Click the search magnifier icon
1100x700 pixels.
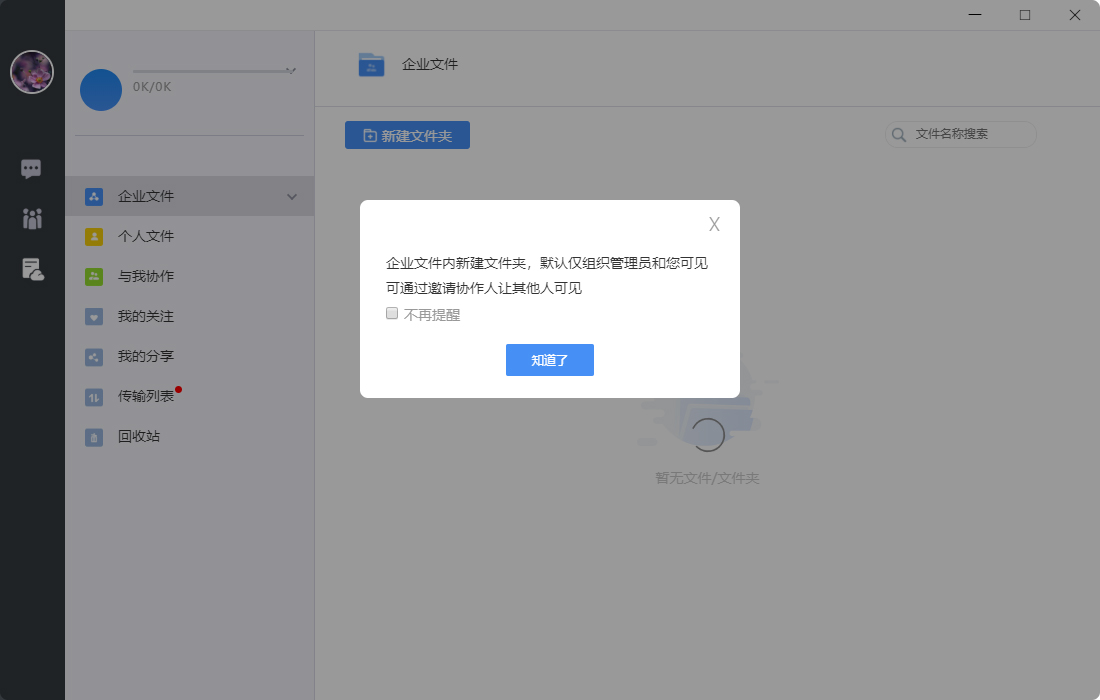tap(899, 135)
